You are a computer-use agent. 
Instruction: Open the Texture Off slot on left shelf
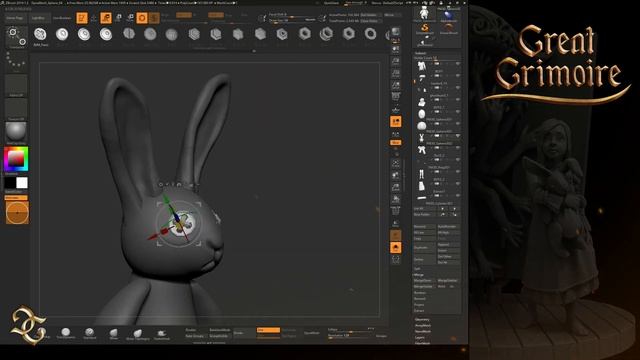(x=16, y=109)
